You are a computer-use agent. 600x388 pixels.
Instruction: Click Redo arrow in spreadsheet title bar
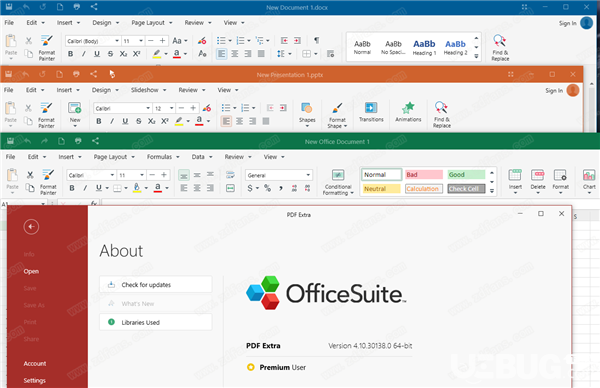(44, 141)
